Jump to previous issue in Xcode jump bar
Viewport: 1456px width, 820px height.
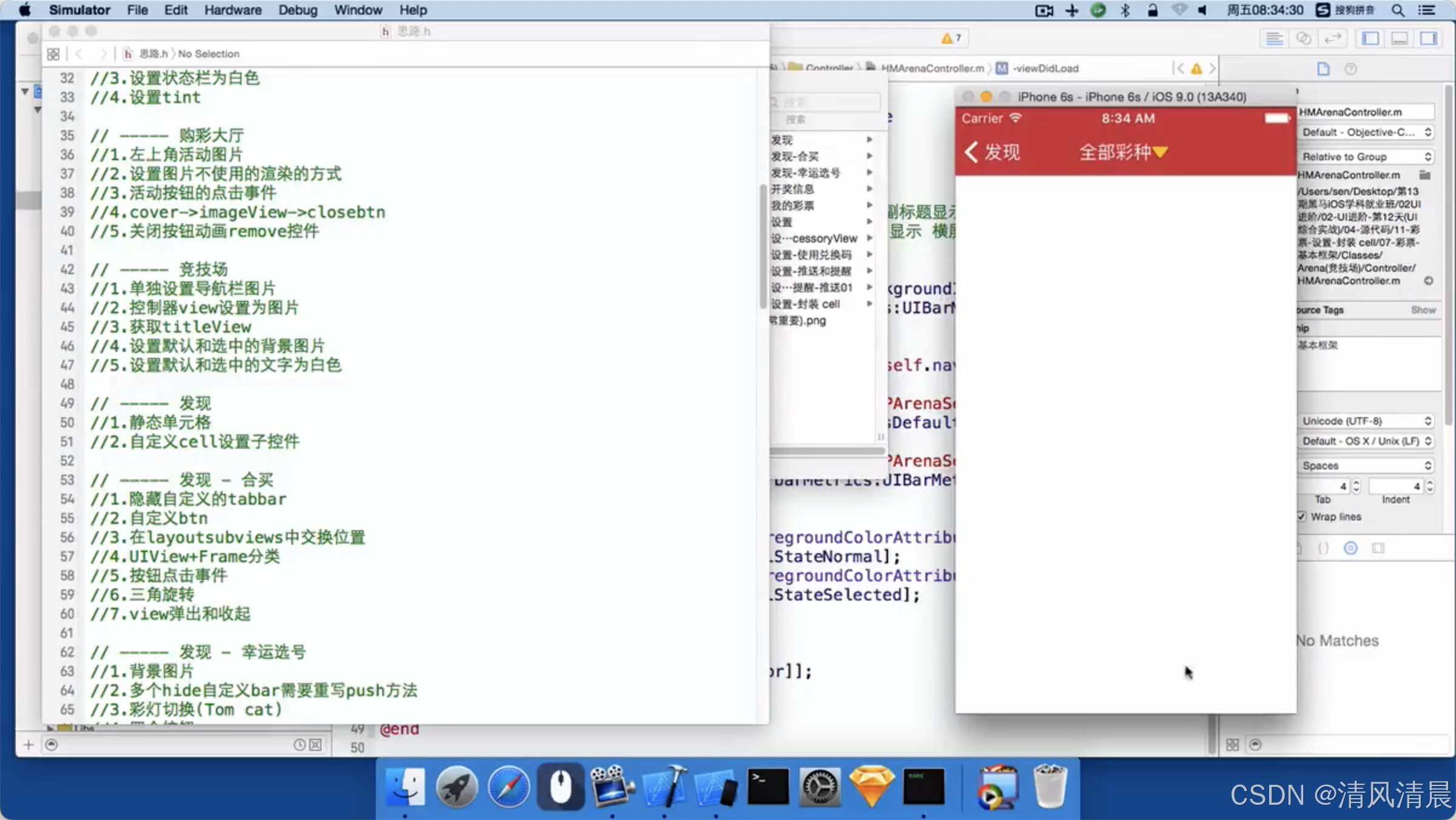click(1180, 69)
